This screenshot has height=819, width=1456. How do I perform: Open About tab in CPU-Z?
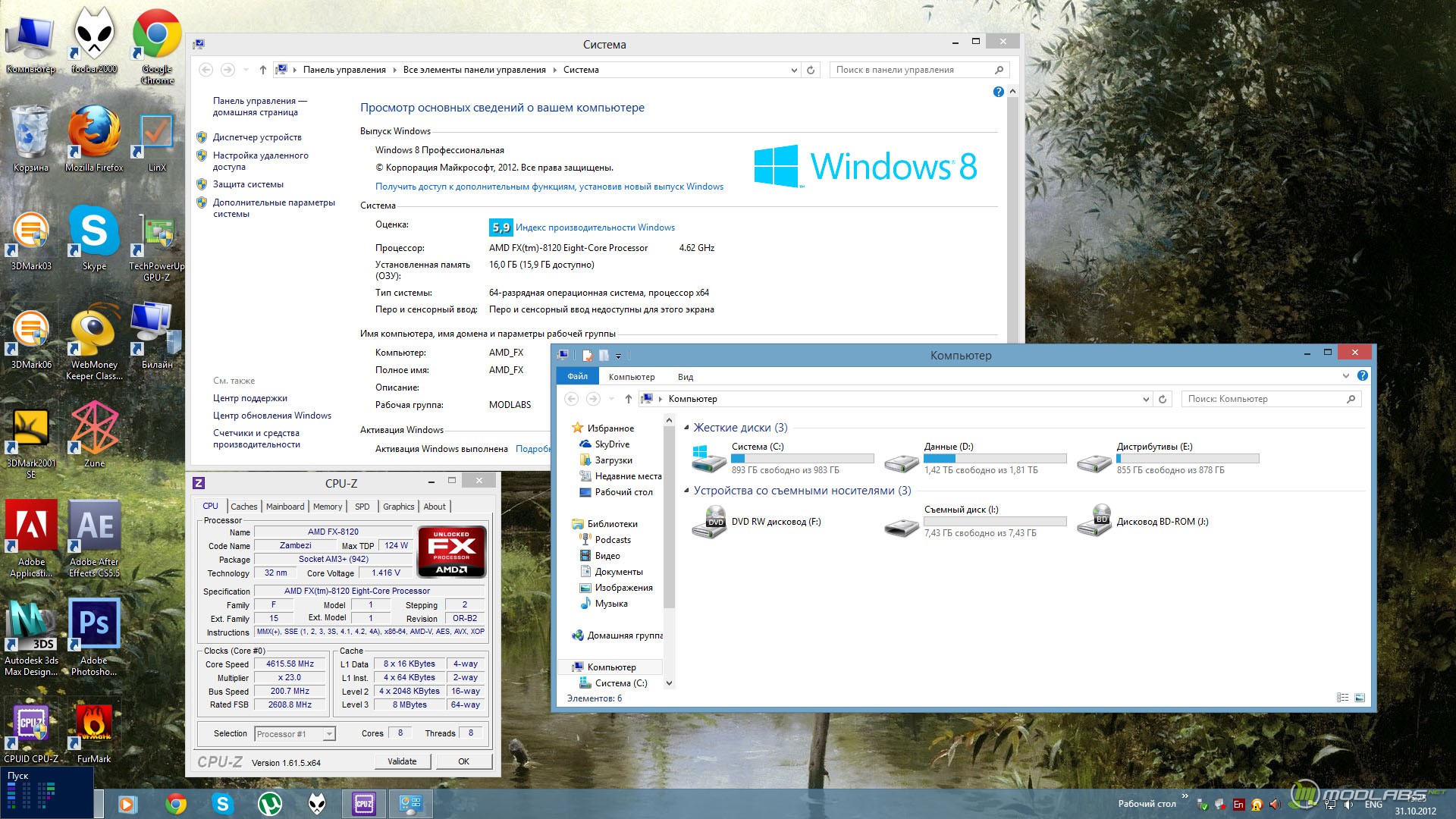point(435,507)
